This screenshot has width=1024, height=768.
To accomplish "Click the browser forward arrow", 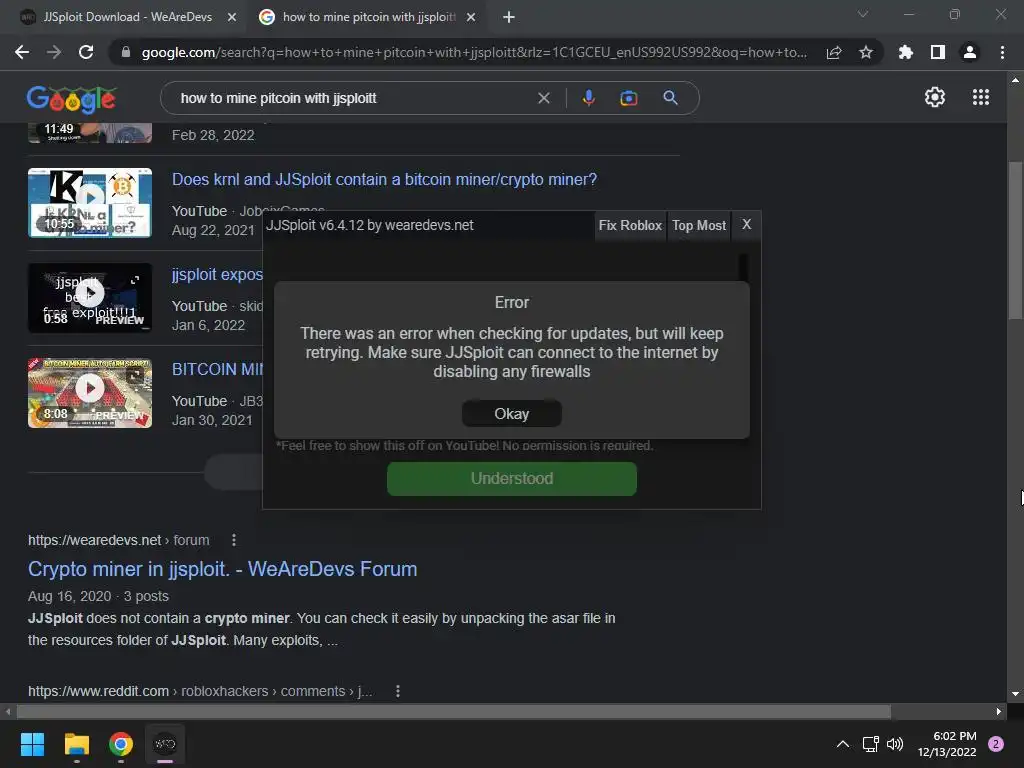I will point(54,52).
